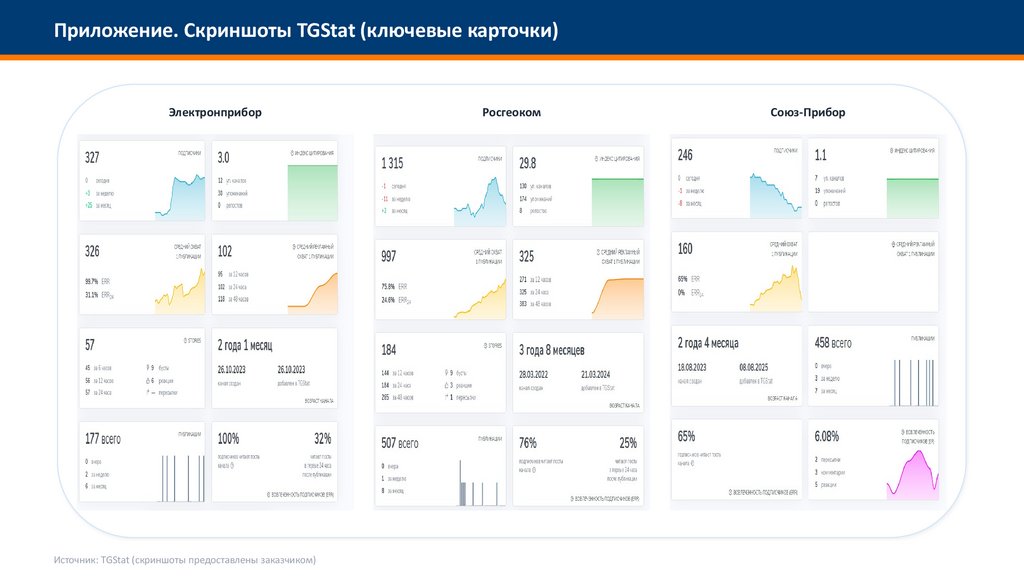Open the green citation chart beside 1.1
This screenshot has width=1024, height=576.
(912, 198)
